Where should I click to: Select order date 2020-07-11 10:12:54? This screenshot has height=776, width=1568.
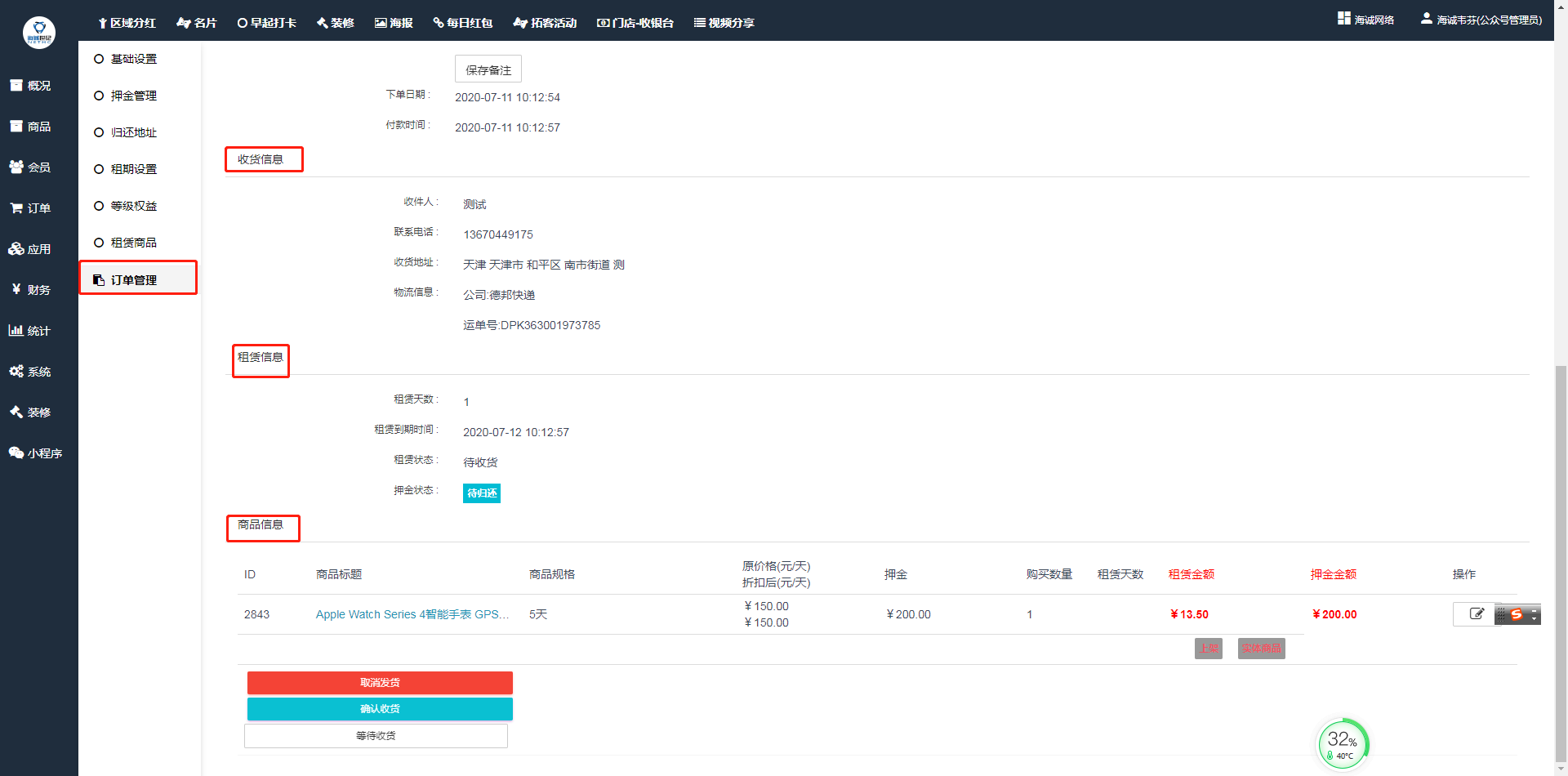point(507,97)
